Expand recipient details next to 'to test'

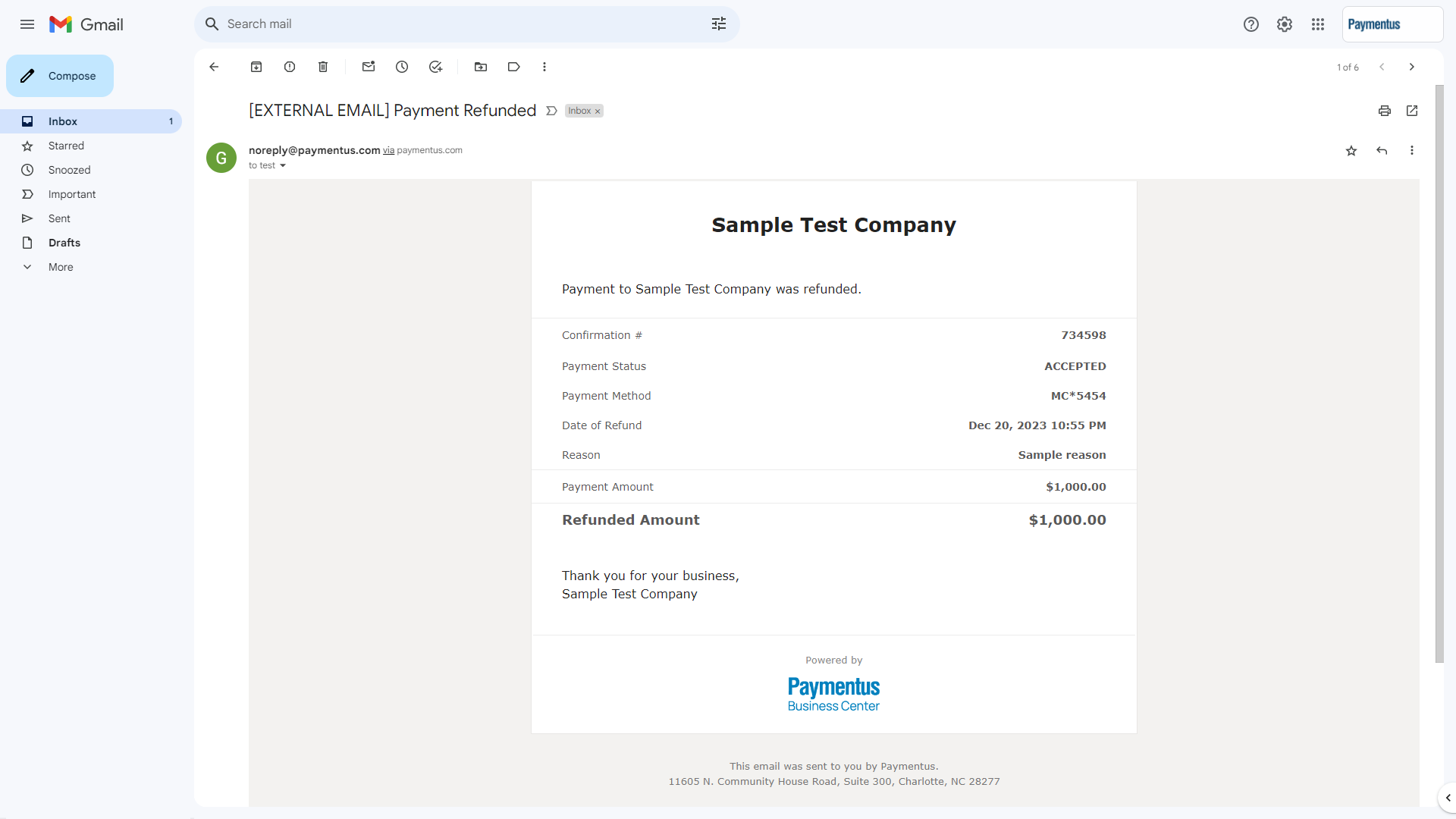pos(283,165)
